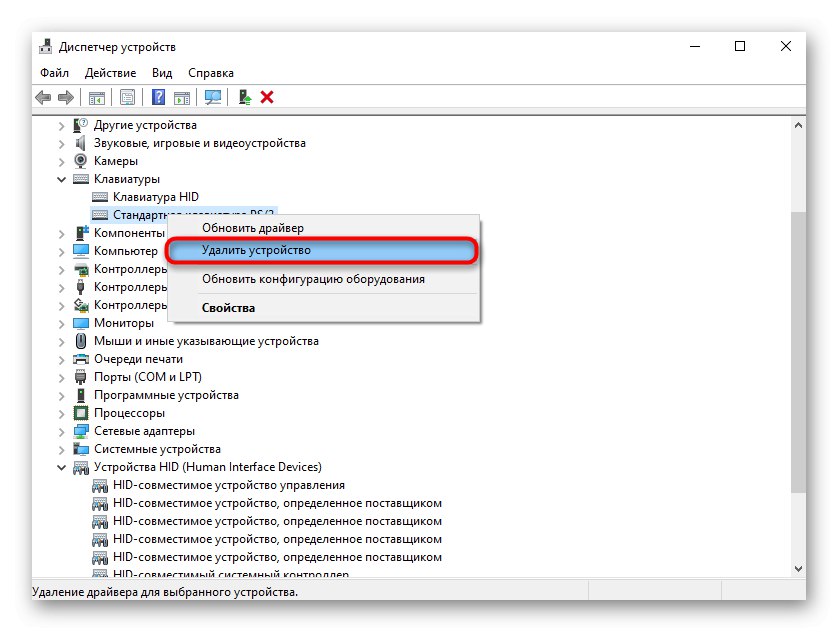
Task: Click the Device Manager title bar icon
Action: pyautogui.click(x=46, y=46)
